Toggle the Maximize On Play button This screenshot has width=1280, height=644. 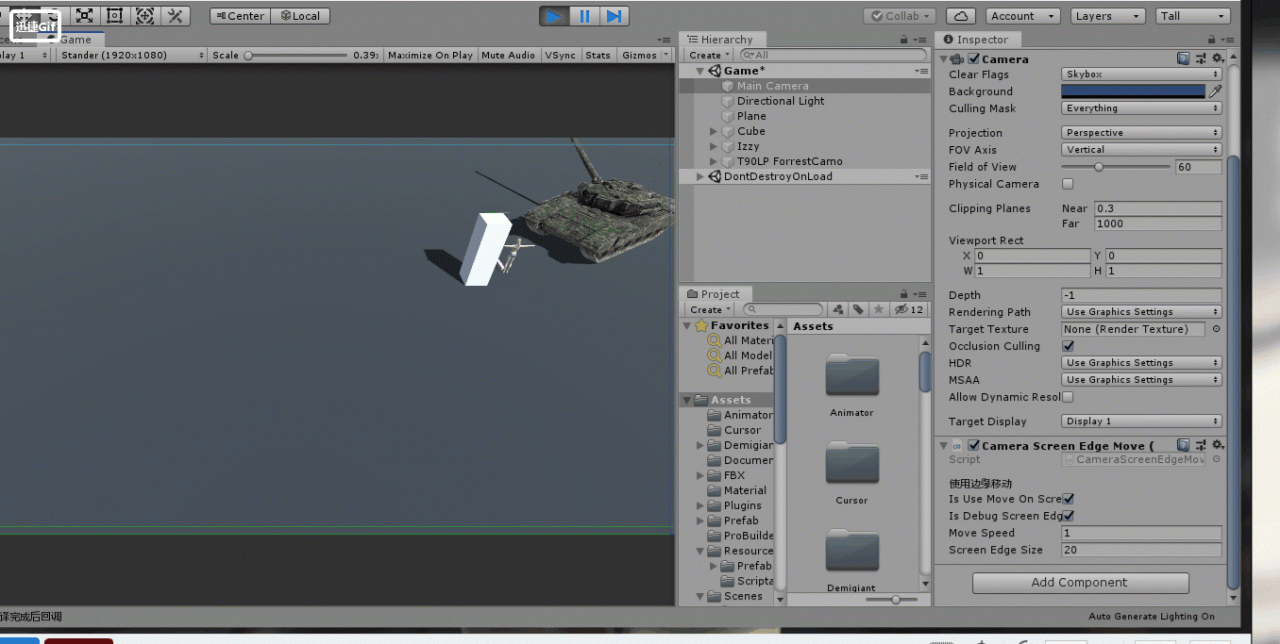pyautogui.click(x=430, y=55)
